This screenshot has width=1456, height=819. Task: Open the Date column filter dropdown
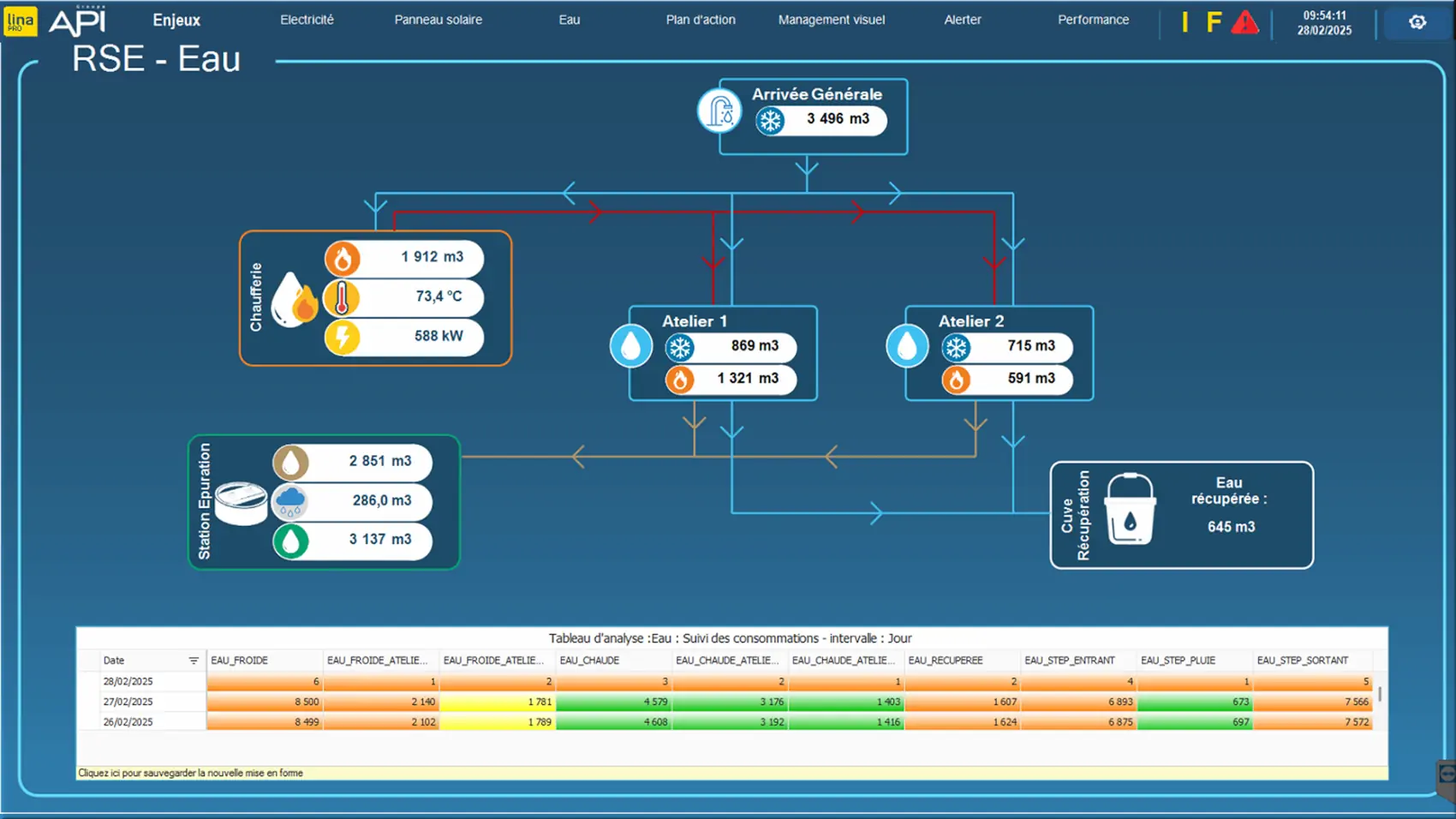194,661
